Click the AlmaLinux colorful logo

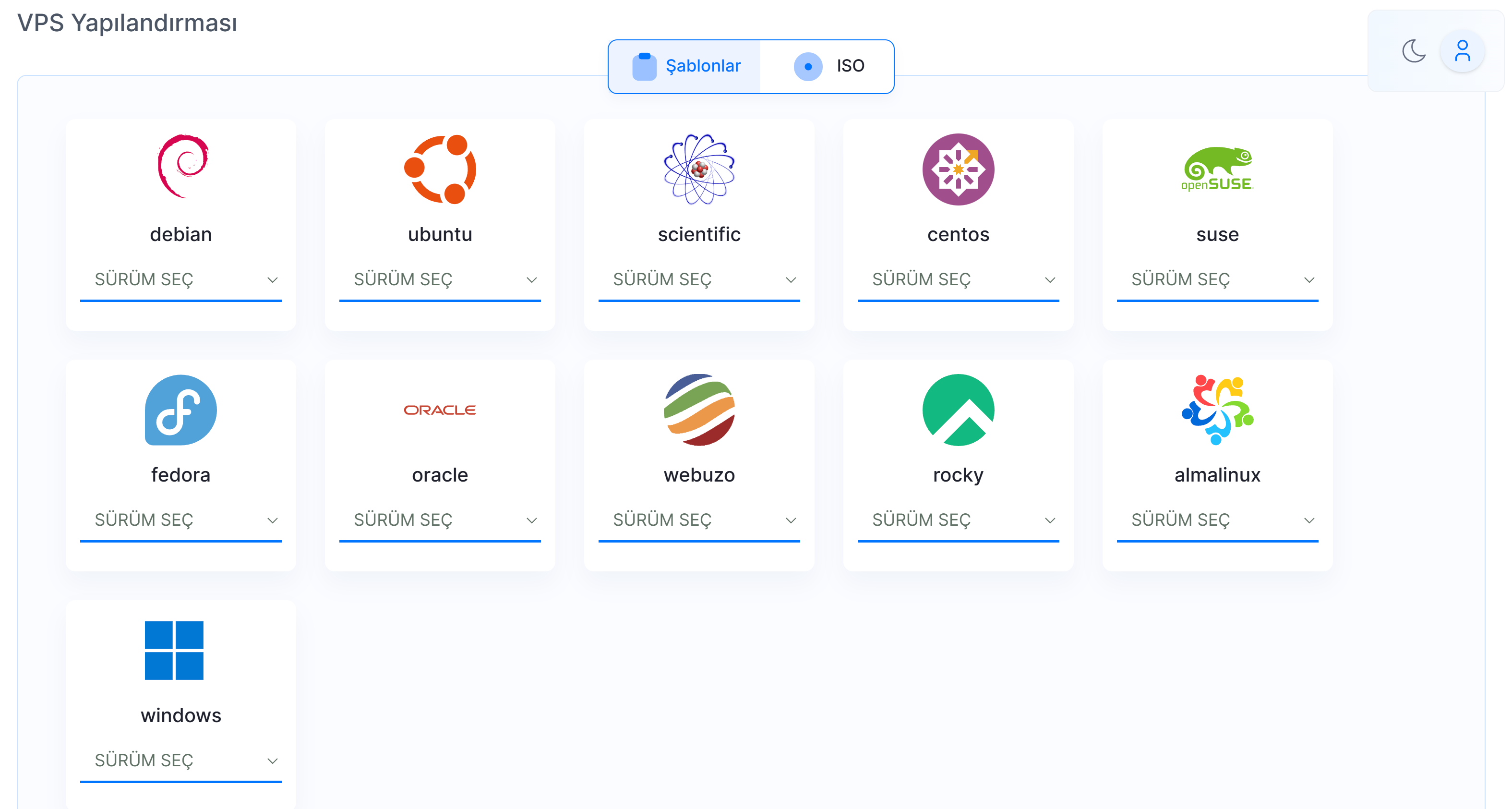click(x=1217, y=410)
